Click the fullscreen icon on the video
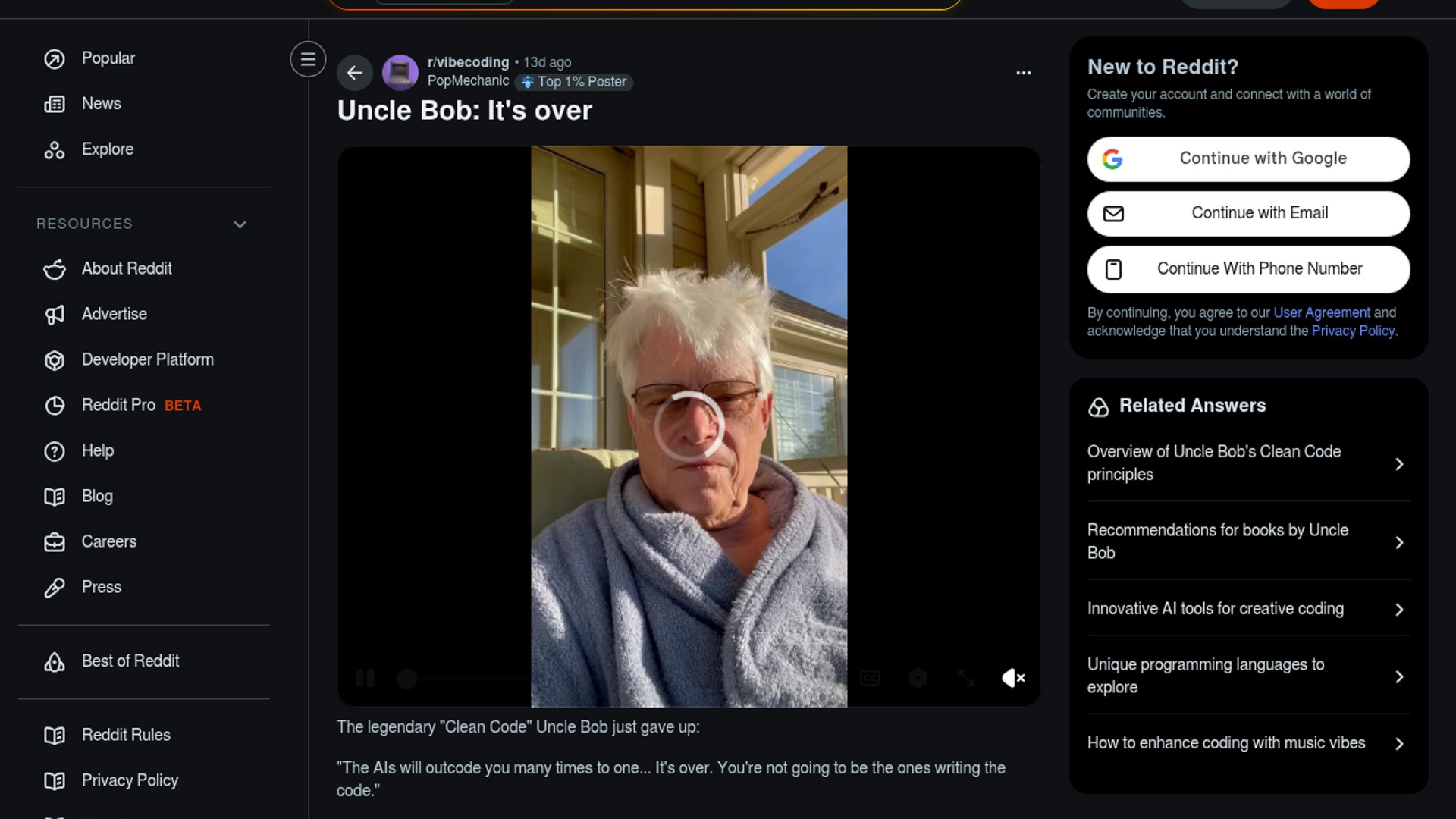 click(x=965, y=678)
